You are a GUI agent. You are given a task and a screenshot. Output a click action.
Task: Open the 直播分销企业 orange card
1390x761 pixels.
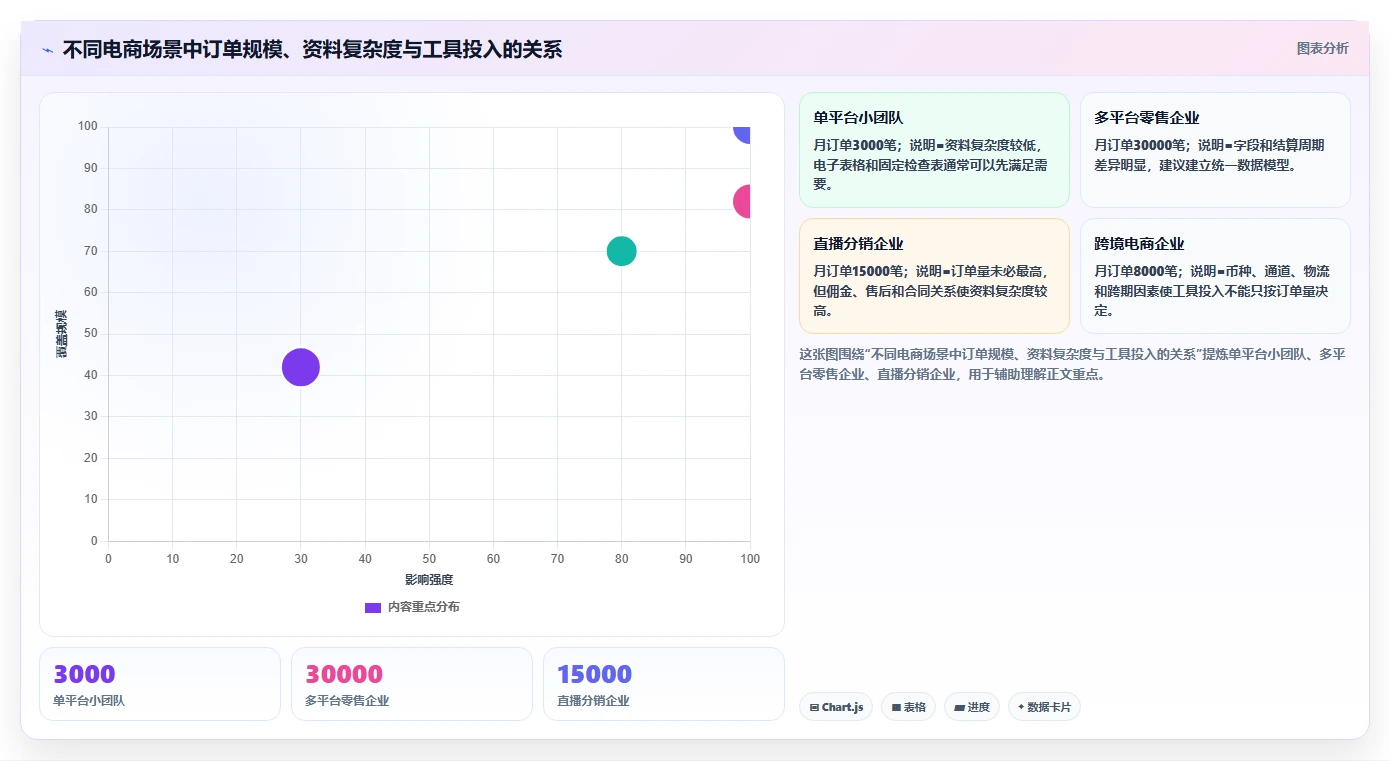click(934, 276)
